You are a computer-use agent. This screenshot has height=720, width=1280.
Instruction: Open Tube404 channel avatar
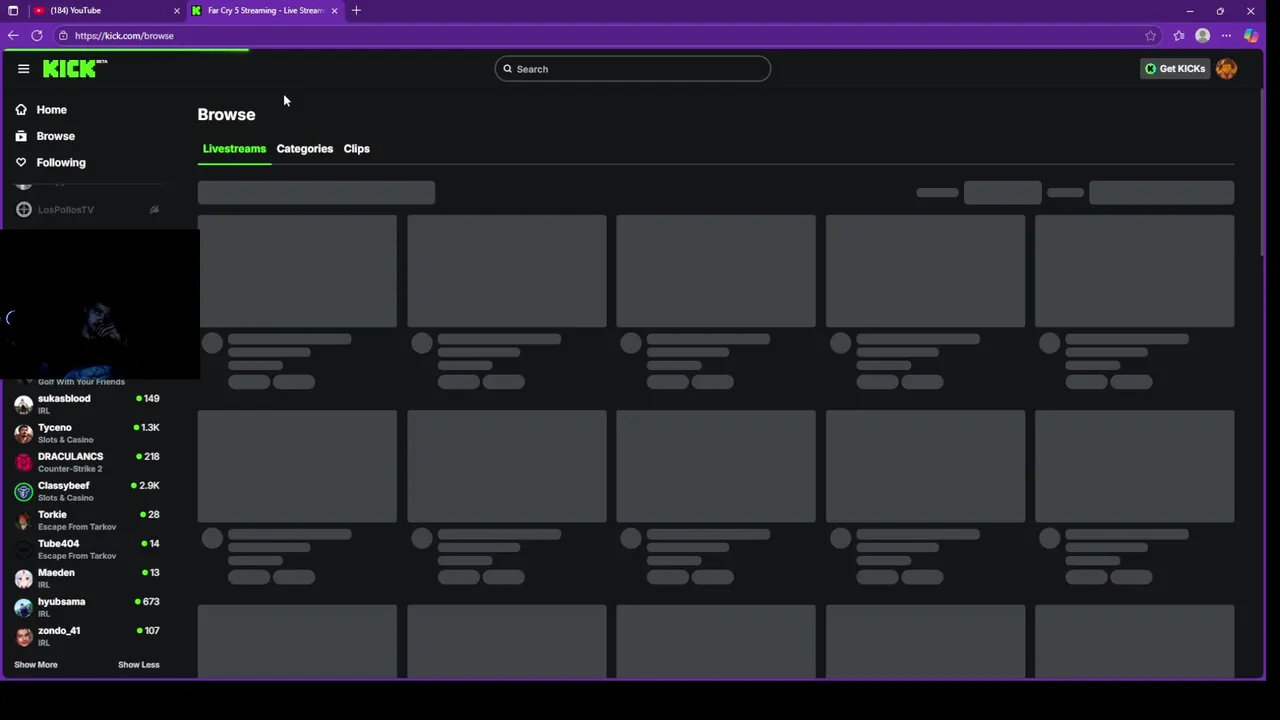pyautogui.click(x=23, y=549)
